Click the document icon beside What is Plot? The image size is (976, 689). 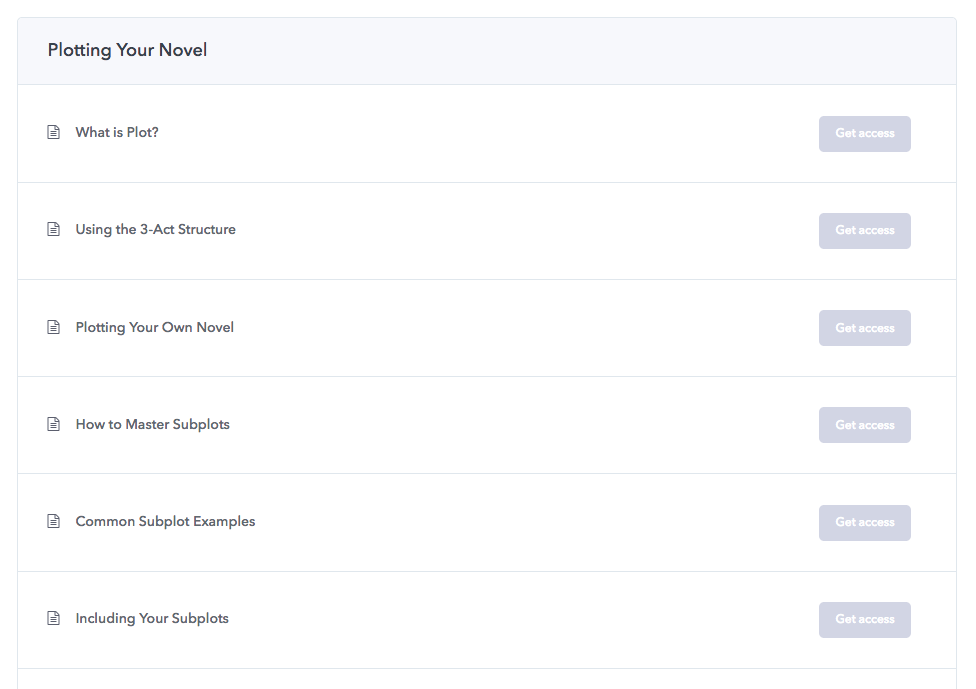(54, 132)
